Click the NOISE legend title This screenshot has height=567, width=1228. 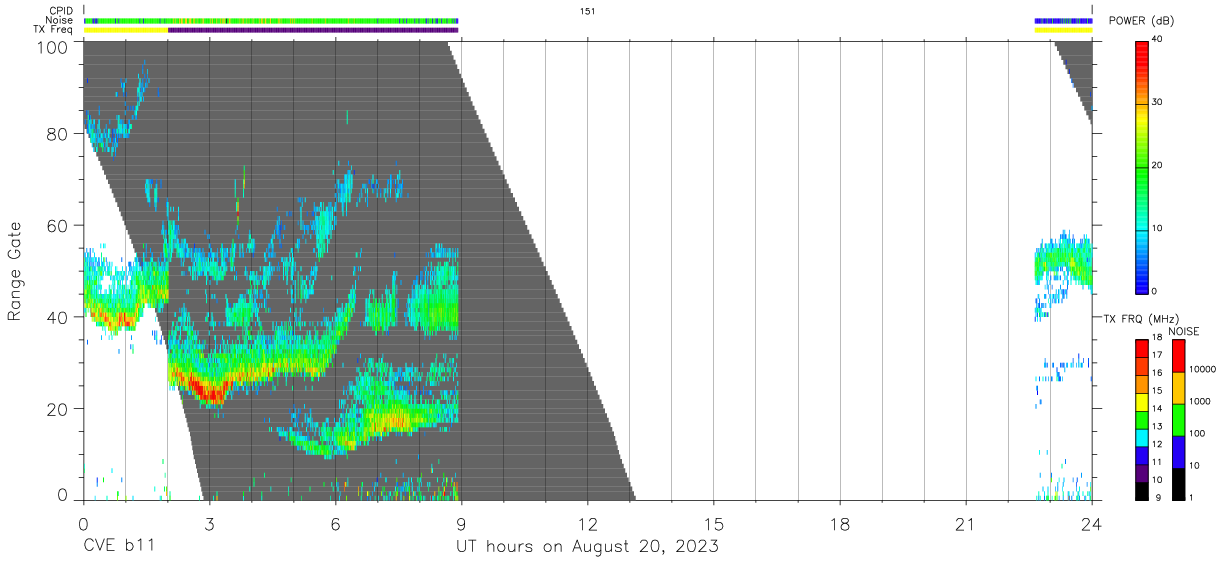(x=1183, y=331)
